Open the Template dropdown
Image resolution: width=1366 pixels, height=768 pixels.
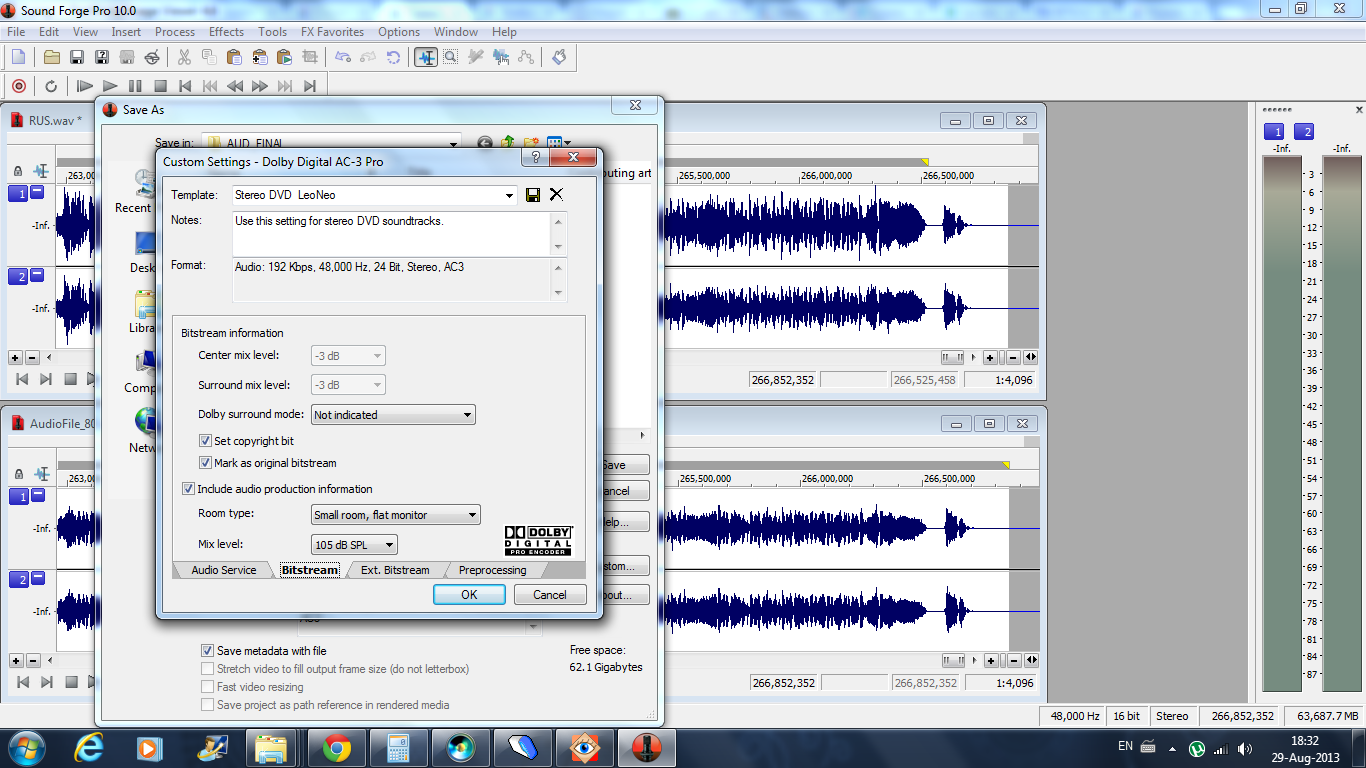[509, 195]
